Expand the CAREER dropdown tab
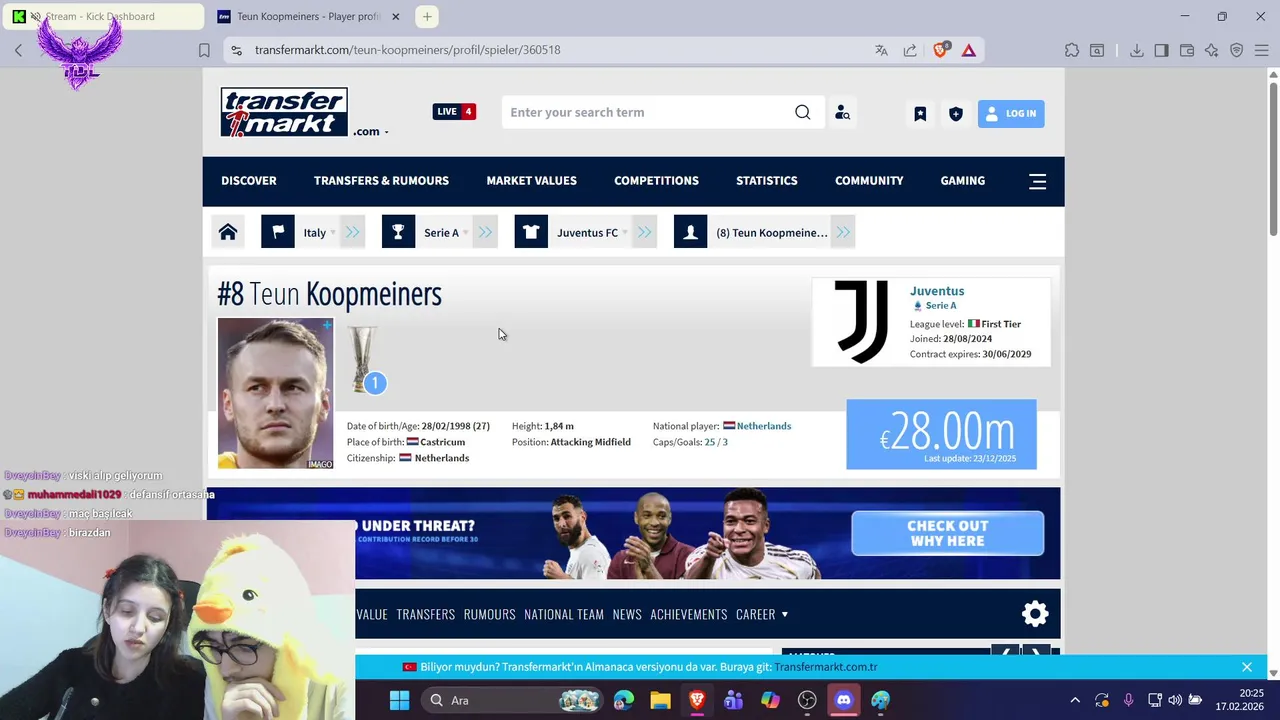1280x720 pixels. coord(762,614)
